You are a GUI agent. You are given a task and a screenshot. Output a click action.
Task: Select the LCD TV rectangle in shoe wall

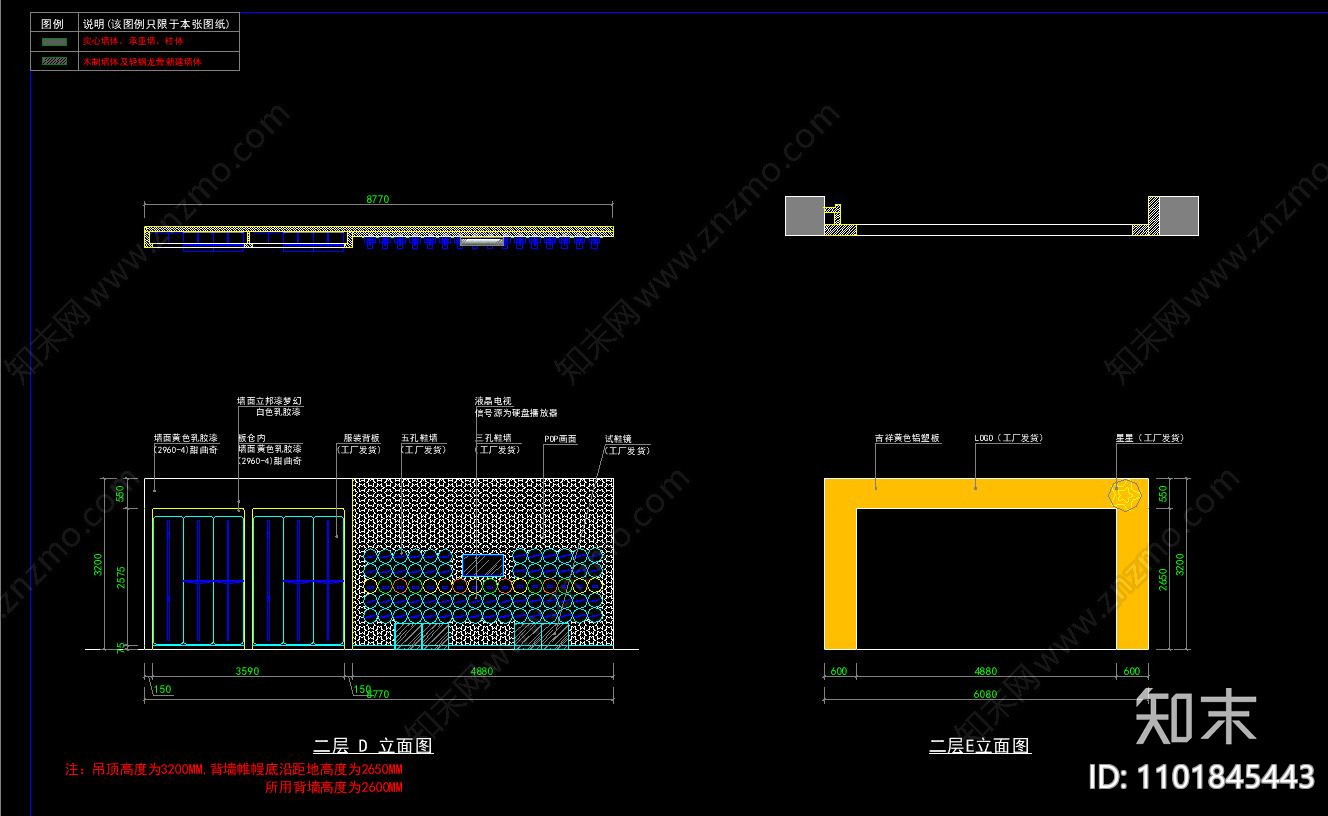point(482,565)
